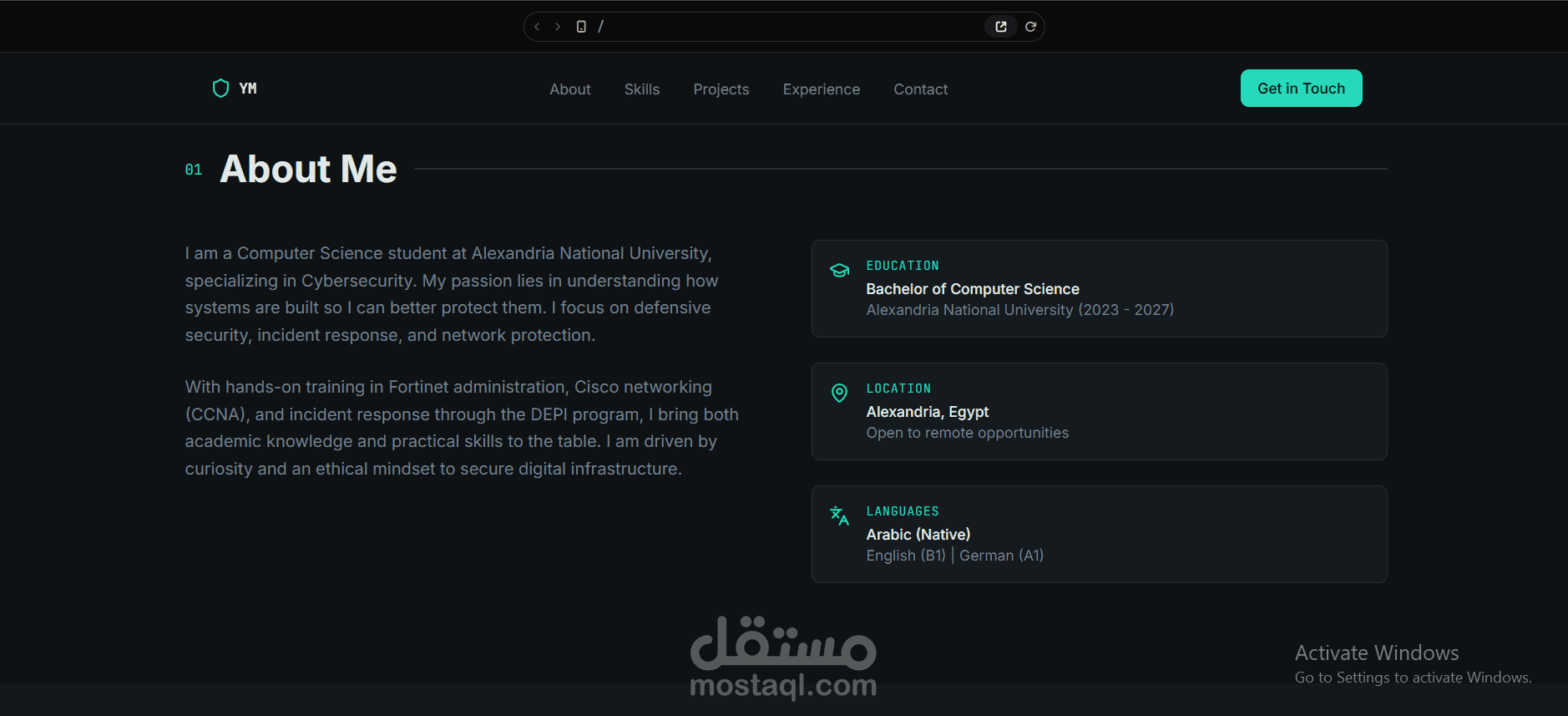The height and width of the screenshot is (716, 1568).
Task: Click the shield logo icon beside YM
Action: 220,89
